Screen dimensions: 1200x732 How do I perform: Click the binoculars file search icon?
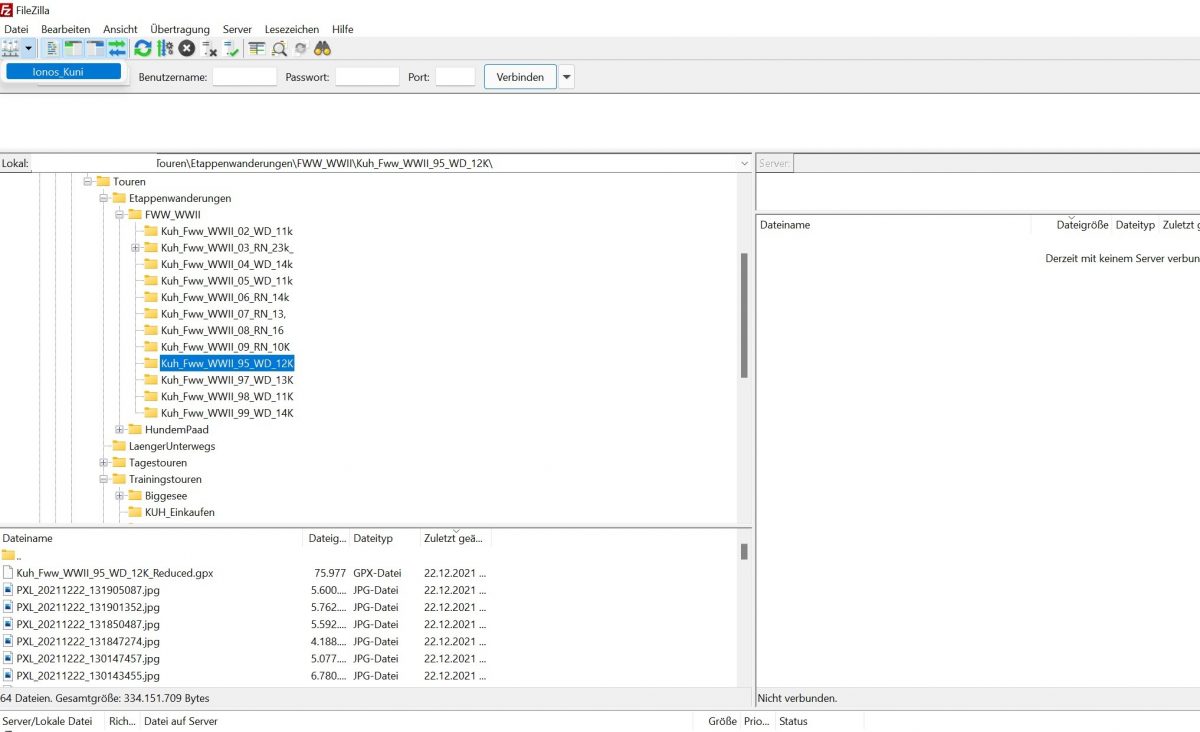322,48
